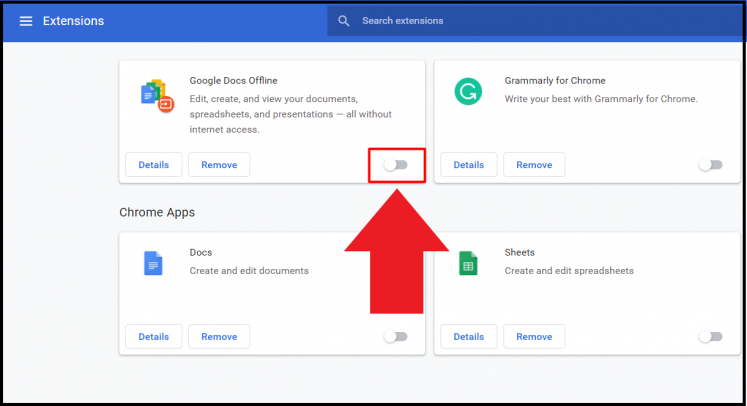Image resolution: width=747 pixels, height=406 pixels.
Task: Click the green Sheets app icon
Action: click(x=466, y=263)
